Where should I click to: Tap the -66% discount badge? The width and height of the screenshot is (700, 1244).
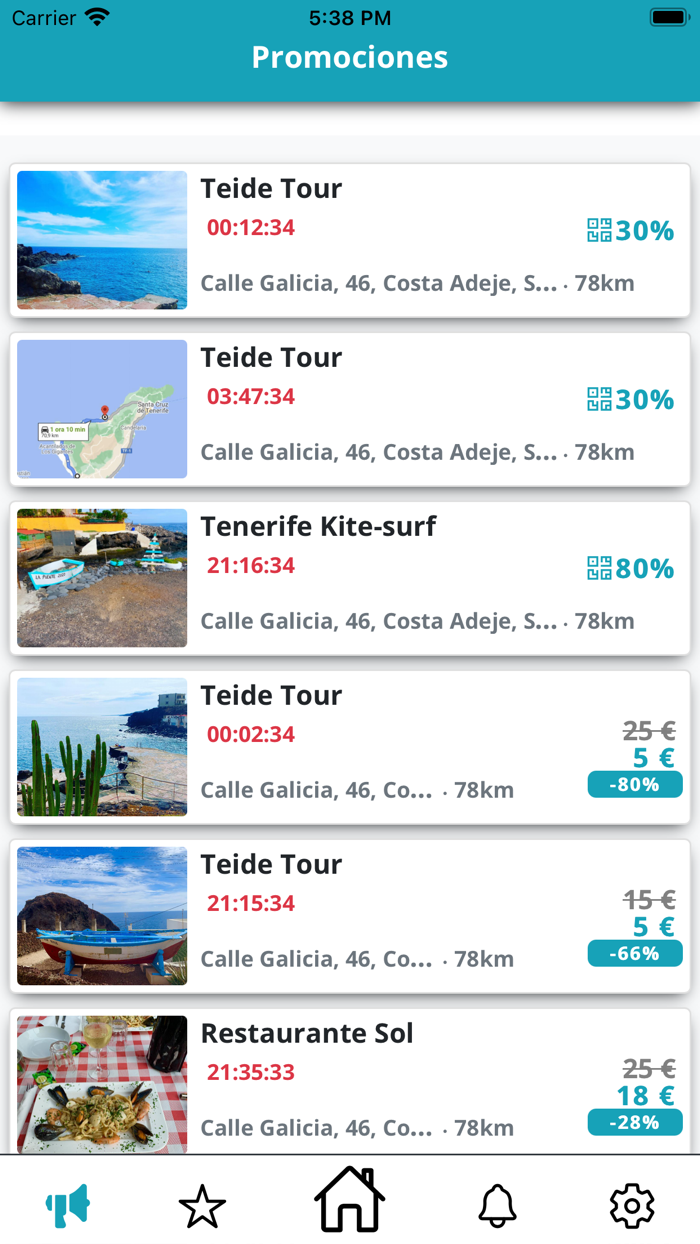pyautogui.click(x=635, y=954)
